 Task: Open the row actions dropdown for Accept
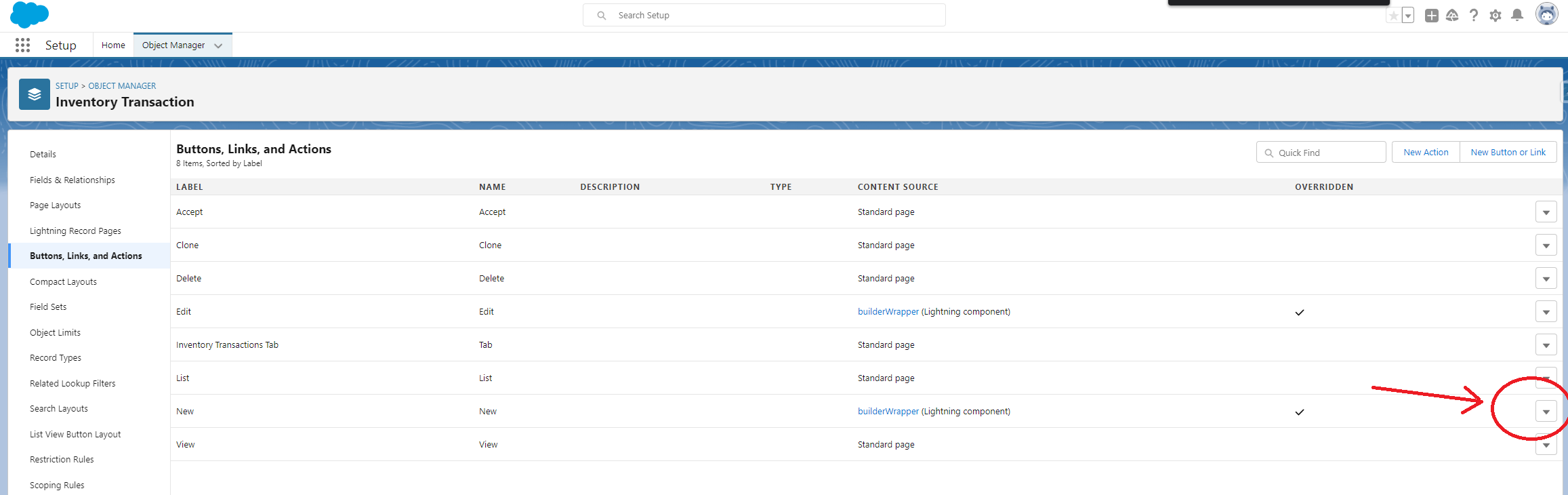pos(1546,212)
